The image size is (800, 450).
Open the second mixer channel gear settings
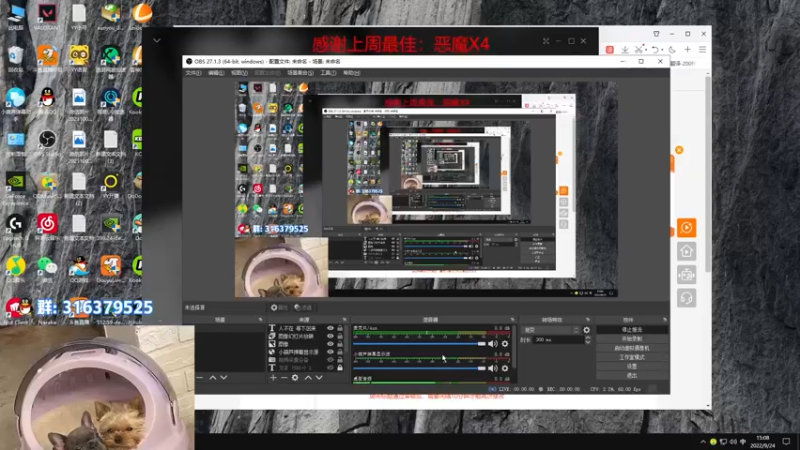pyautogui.click(x=505, y=368)
